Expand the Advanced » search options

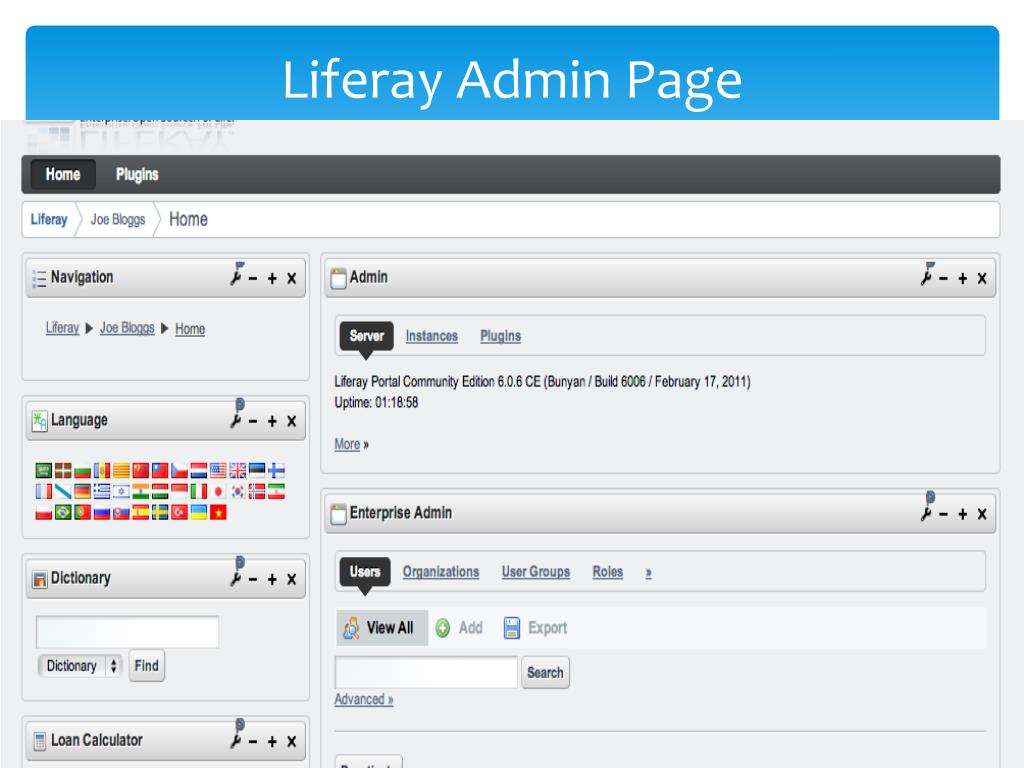tap(364, 699)
